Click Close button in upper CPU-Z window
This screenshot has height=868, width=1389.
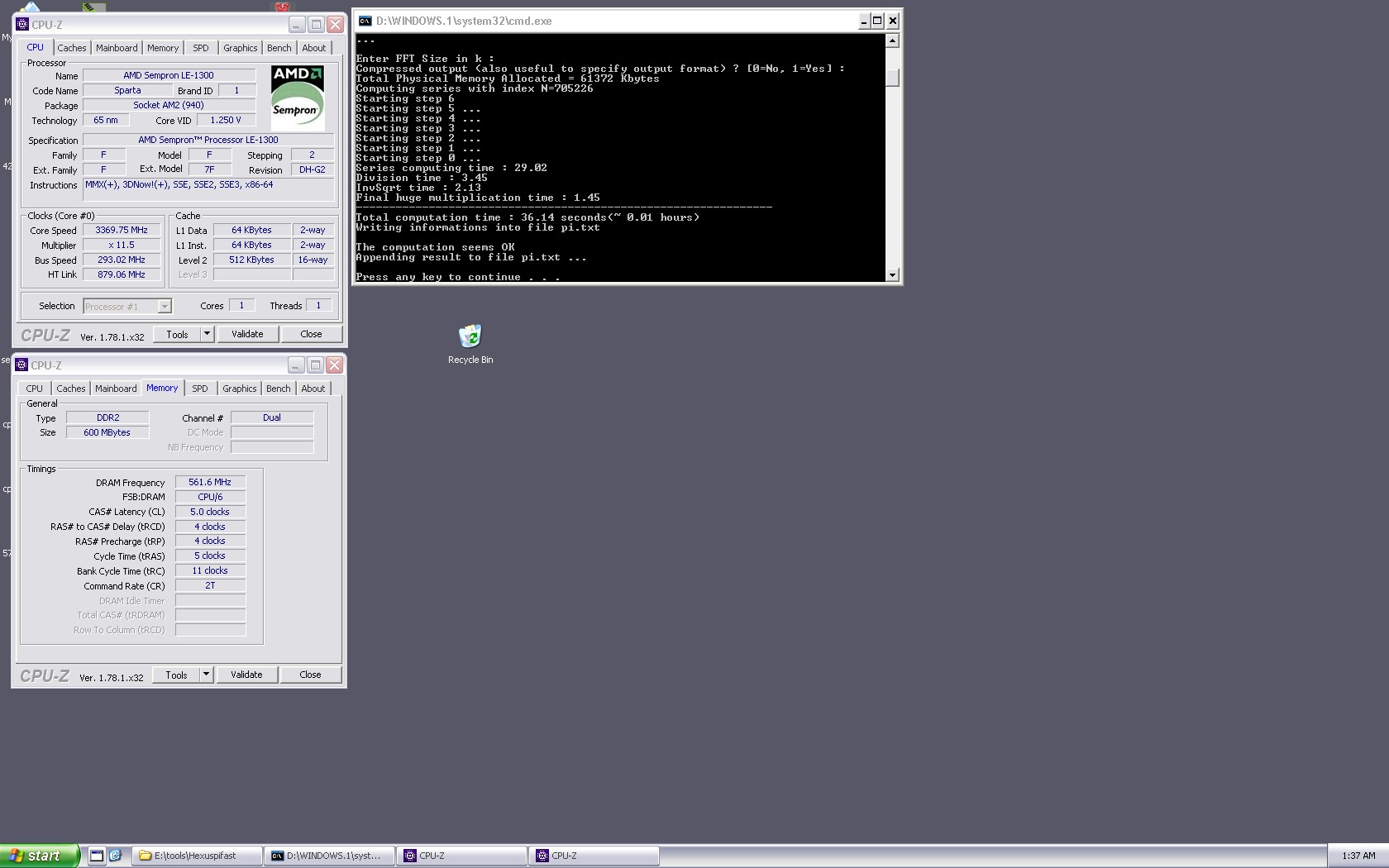(311, 334)
